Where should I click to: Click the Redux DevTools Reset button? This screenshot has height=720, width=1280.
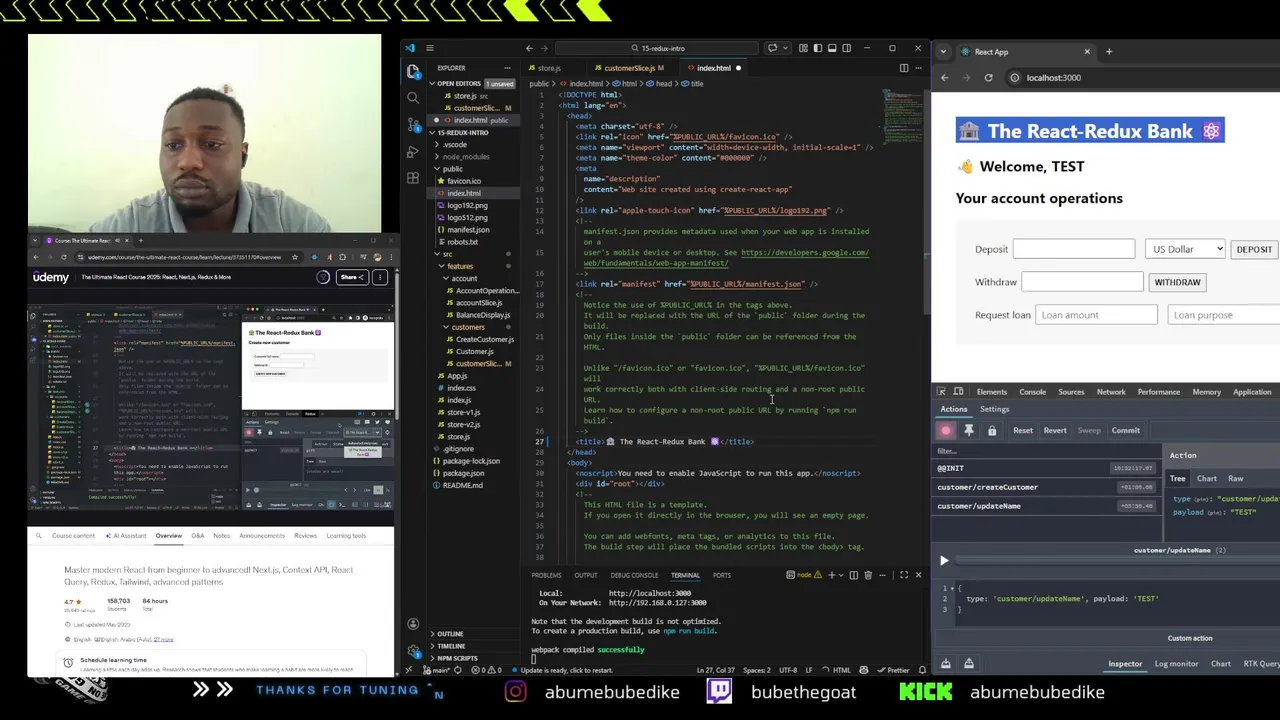(1022, 431)
